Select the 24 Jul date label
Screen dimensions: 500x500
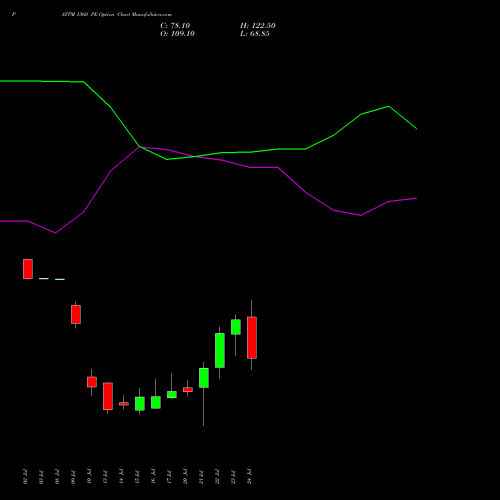pyautogui.click(x=250, y=476)
